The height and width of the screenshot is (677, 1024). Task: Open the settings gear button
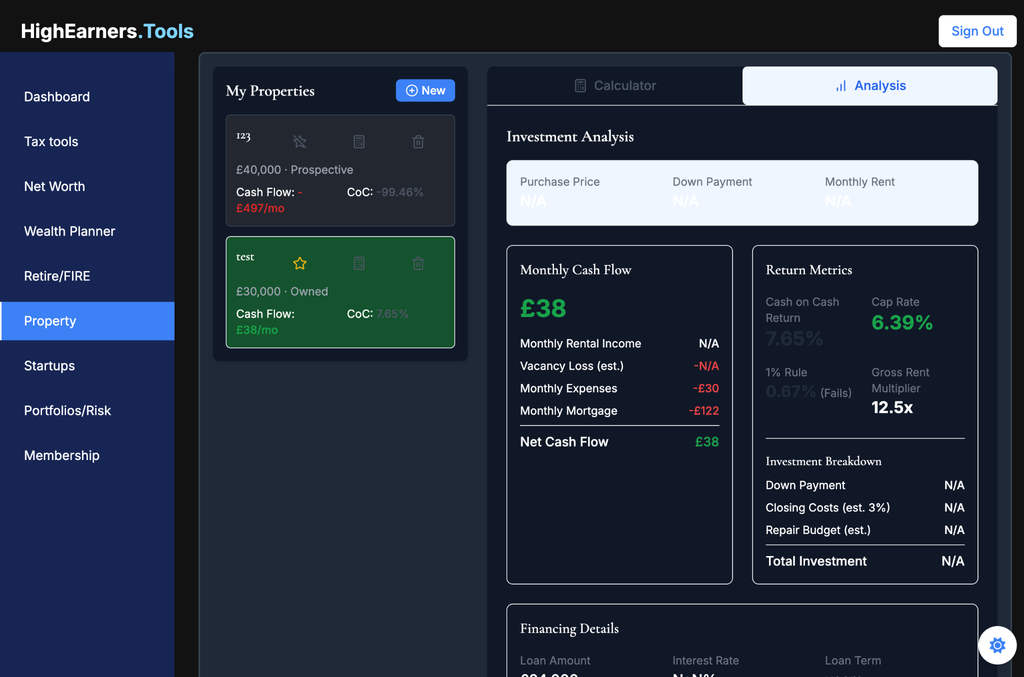pos(997,646)
